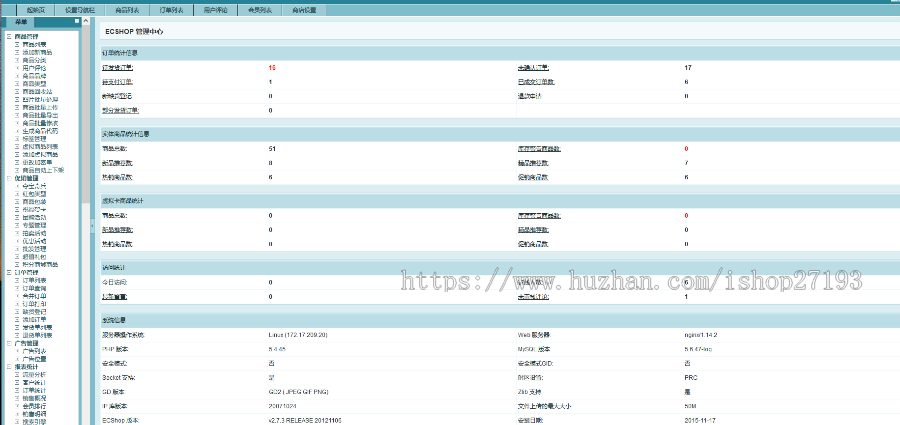Open 销售明细 in the sidebar

point(34,414)
